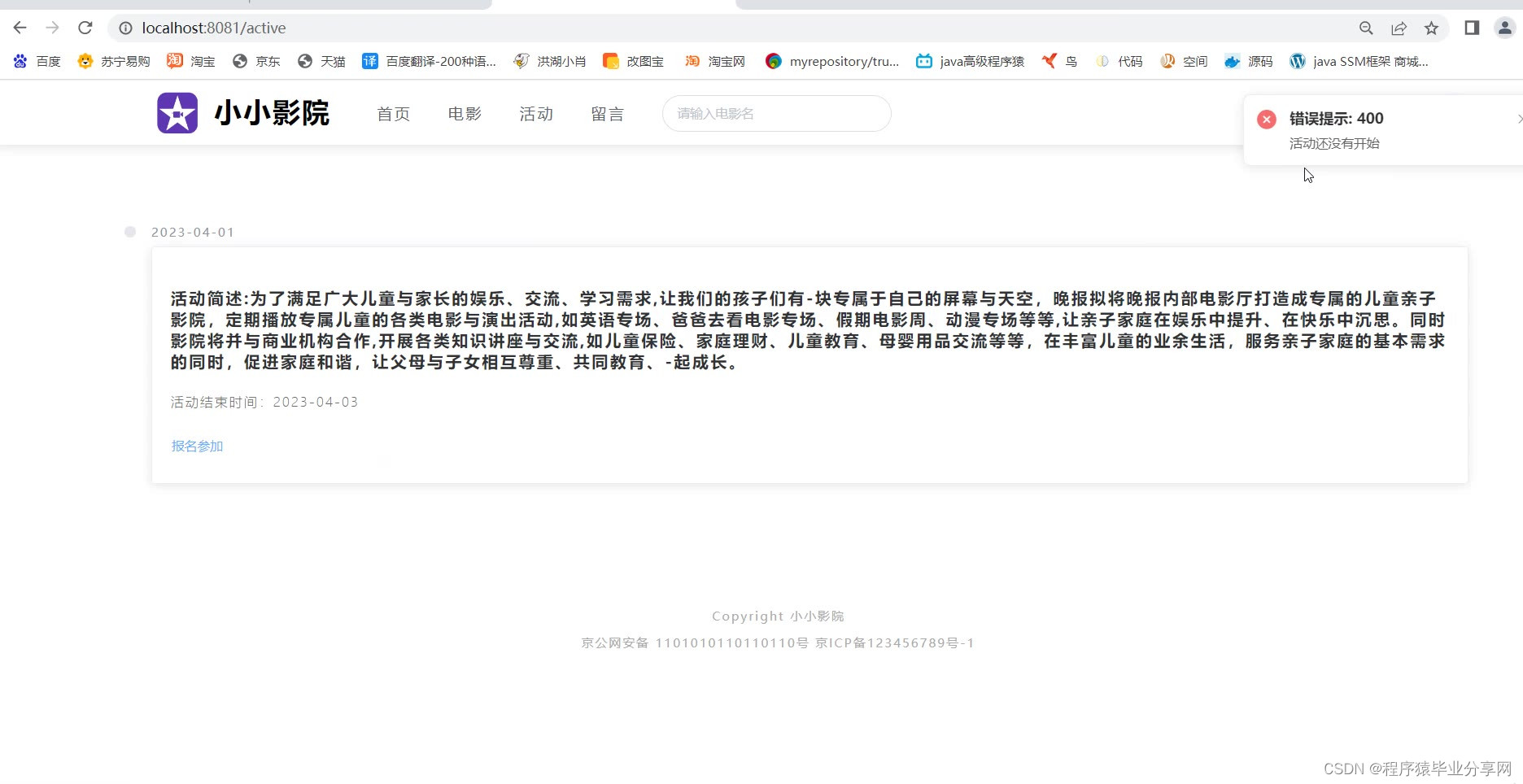Open the 活动 nav item
This screenshot has width=1523, height=784.
[x=537, y=114]
